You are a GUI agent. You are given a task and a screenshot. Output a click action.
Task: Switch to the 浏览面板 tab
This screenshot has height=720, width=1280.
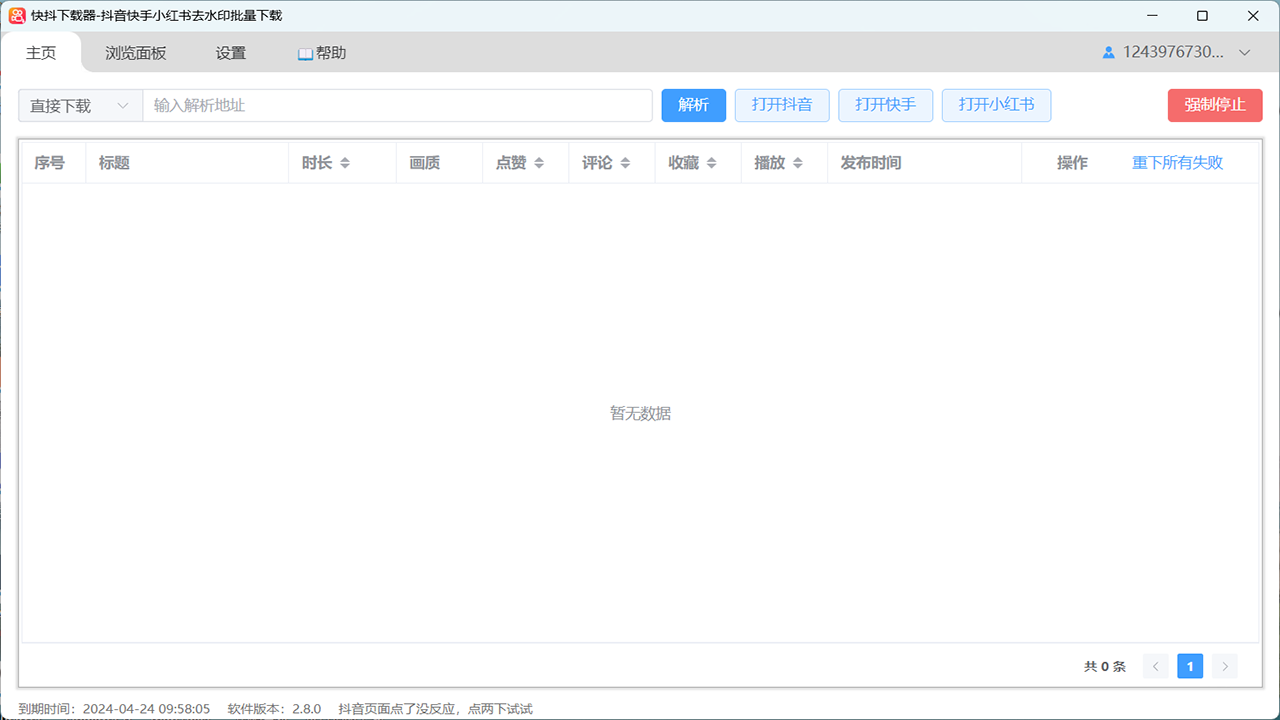tap(135, 52)
